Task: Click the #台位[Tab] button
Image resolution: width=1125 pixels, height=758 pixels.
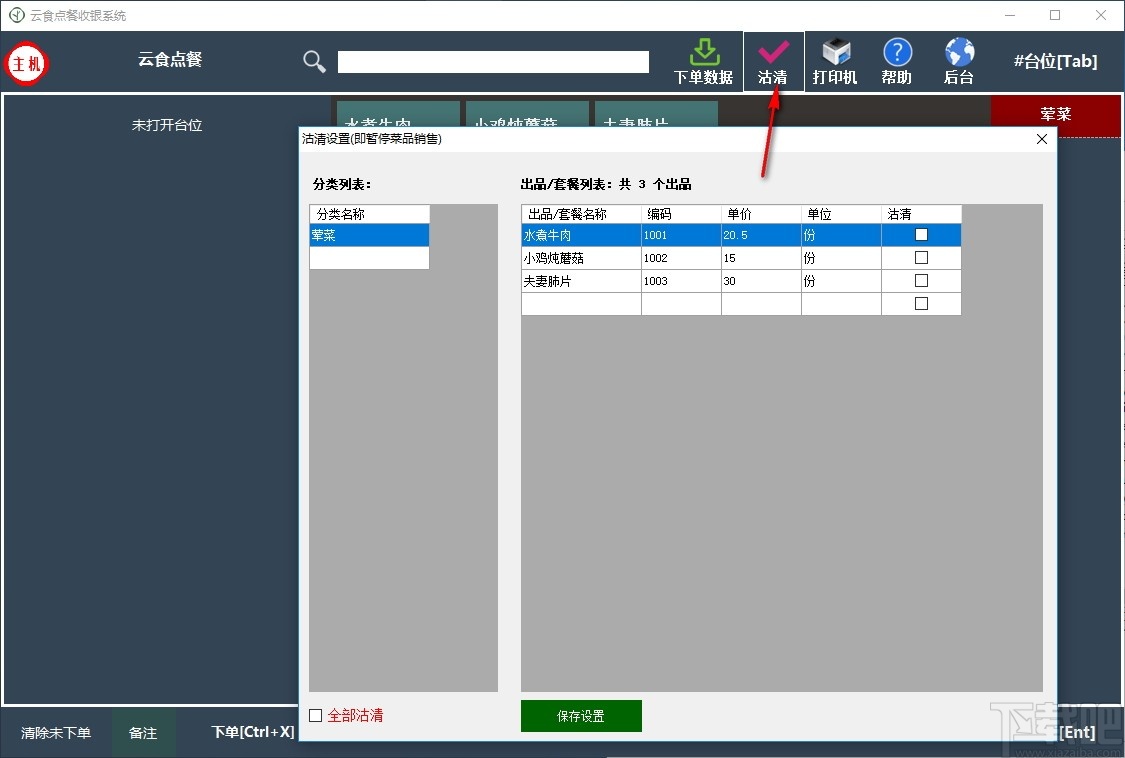Action: 1055,61
